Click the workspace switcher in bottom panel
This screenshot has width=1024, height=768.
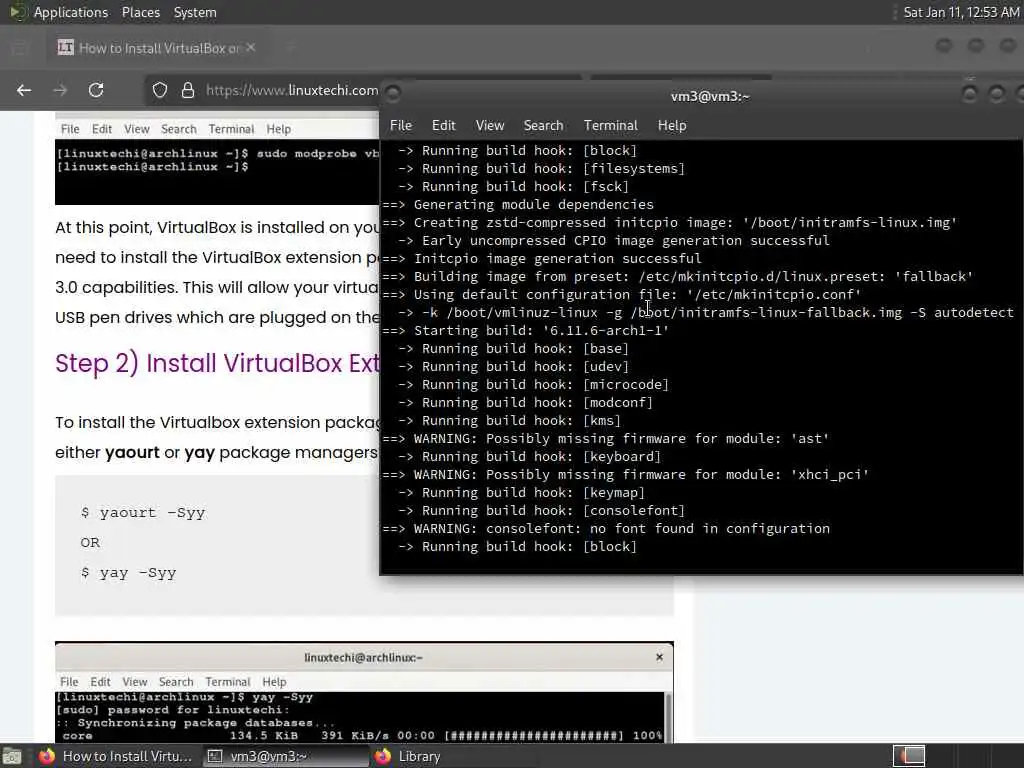pyautogui.click(x=908, y=756)
